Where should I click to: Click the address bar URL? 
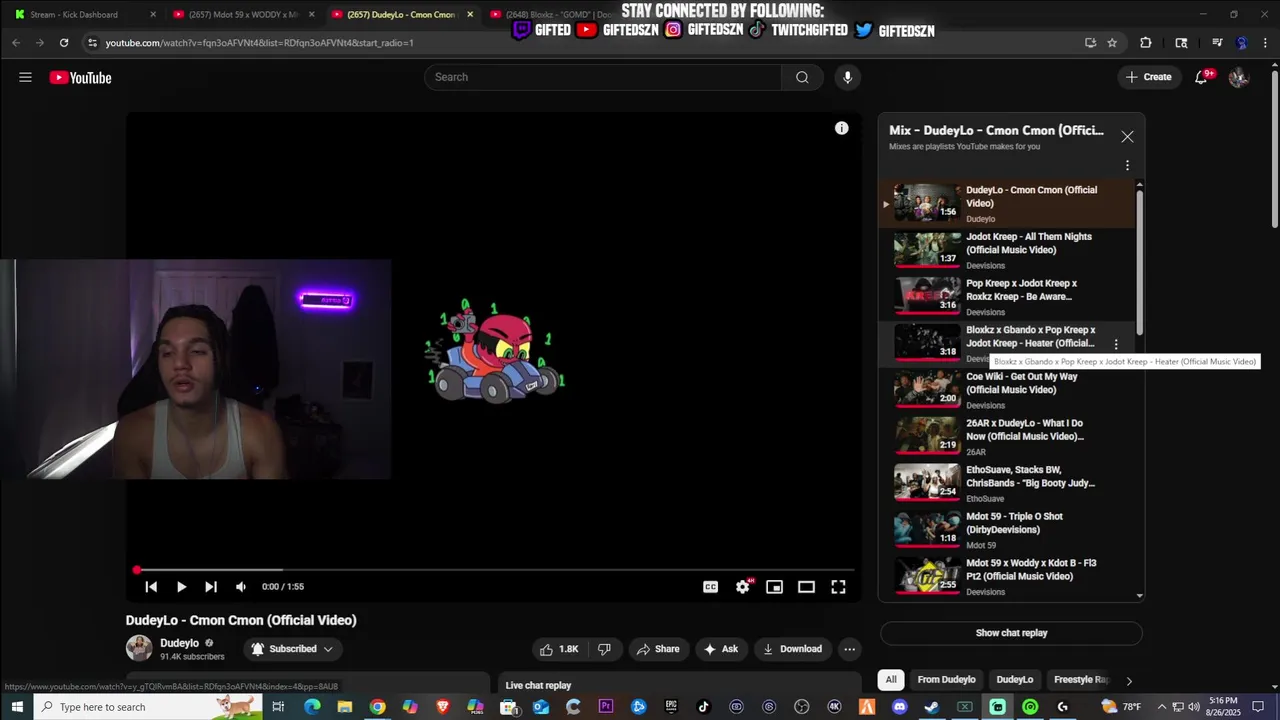click(x=260, y=43)
